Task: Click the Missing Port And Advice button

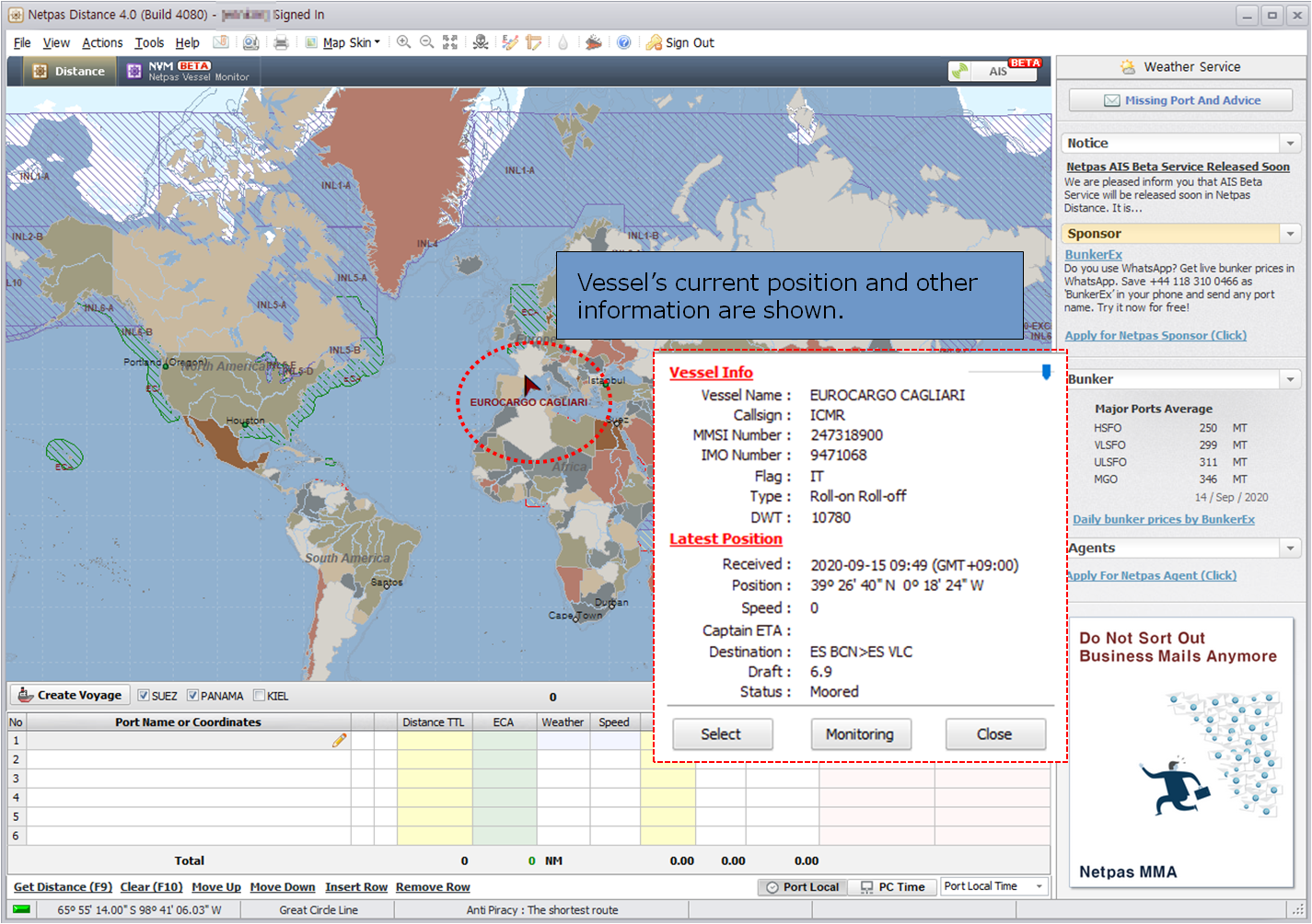Action: coord(1181,100)
